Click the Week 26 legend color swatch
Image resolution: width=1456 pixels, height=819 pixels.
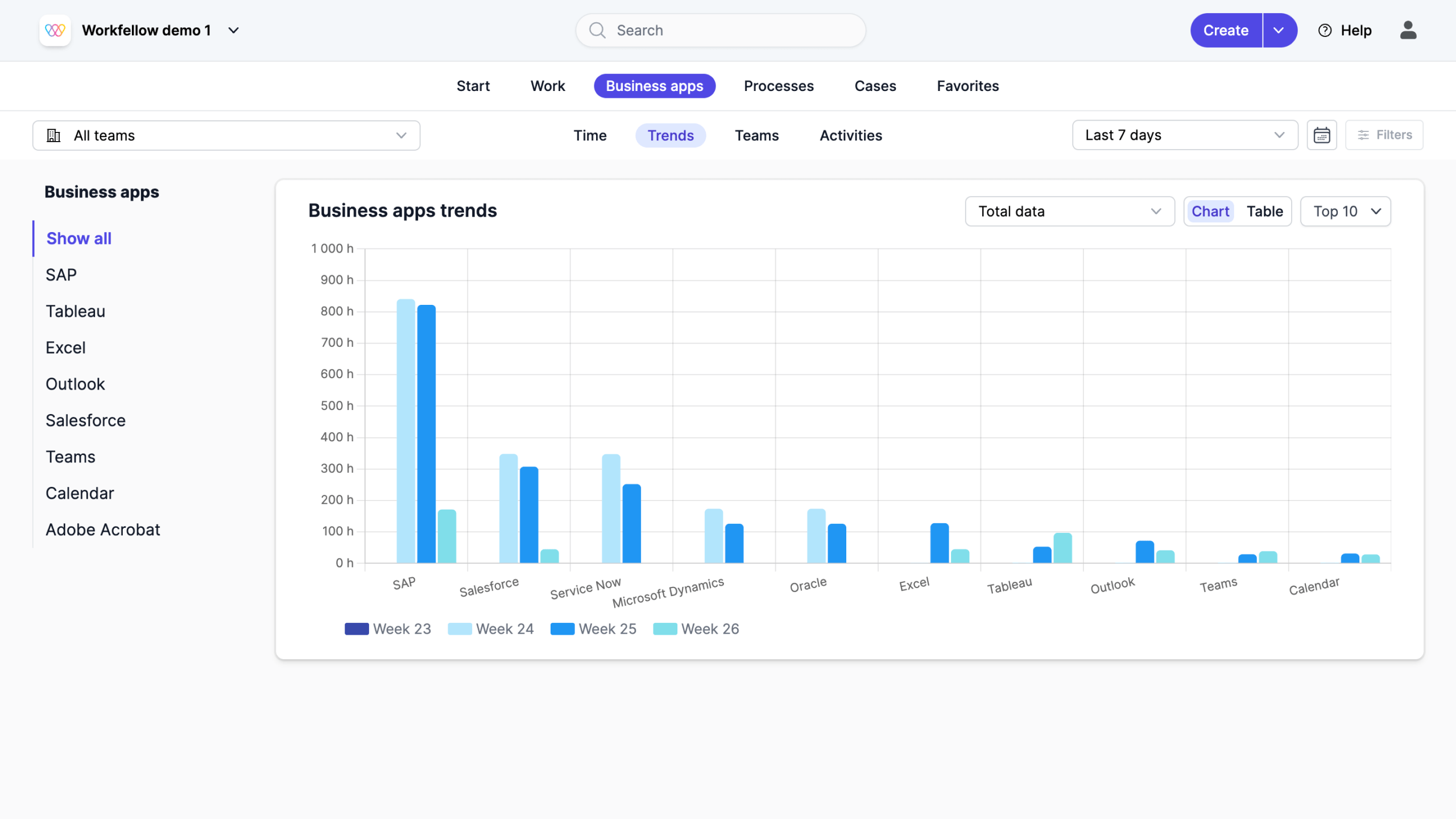click(x=664, y=629)
